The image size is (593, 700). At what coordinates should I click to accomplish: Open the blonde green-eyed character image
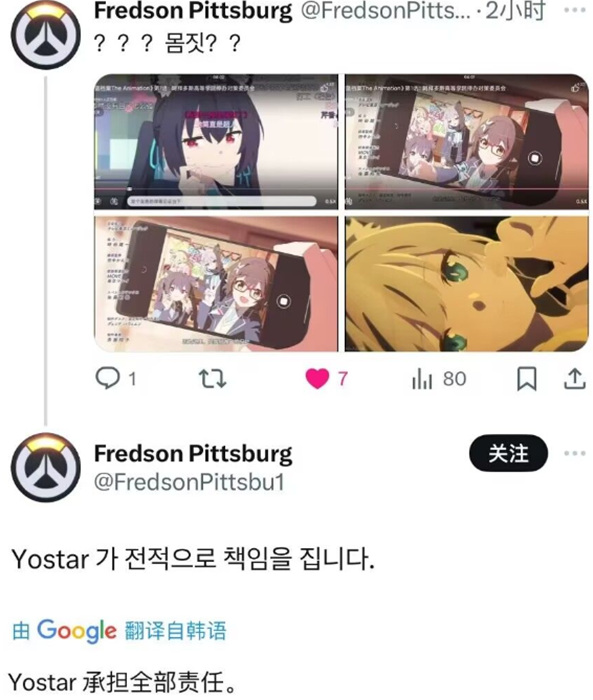[467, 284]
